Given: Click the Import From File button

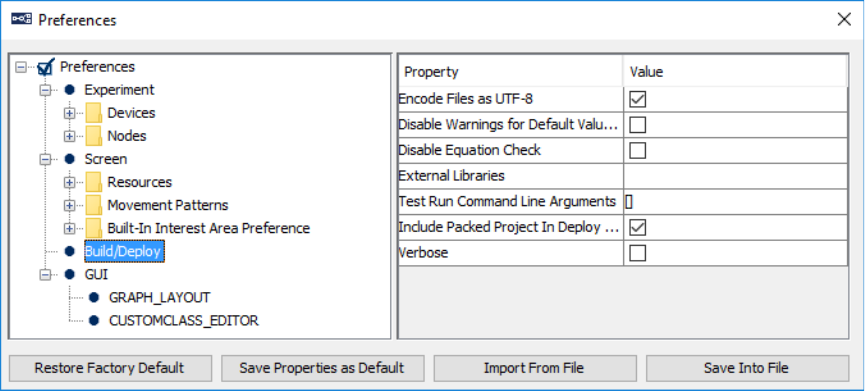Looking at the screenshot, I should click(x=535, y=368).
